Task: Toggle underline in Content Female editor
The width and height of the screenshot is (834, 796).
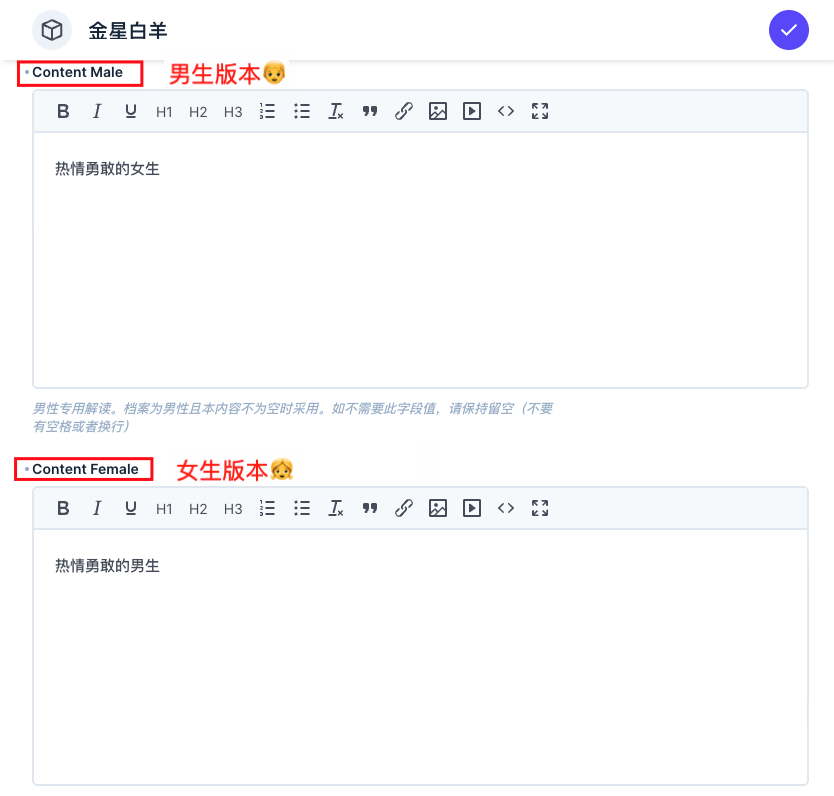Action: coord(130,509)
